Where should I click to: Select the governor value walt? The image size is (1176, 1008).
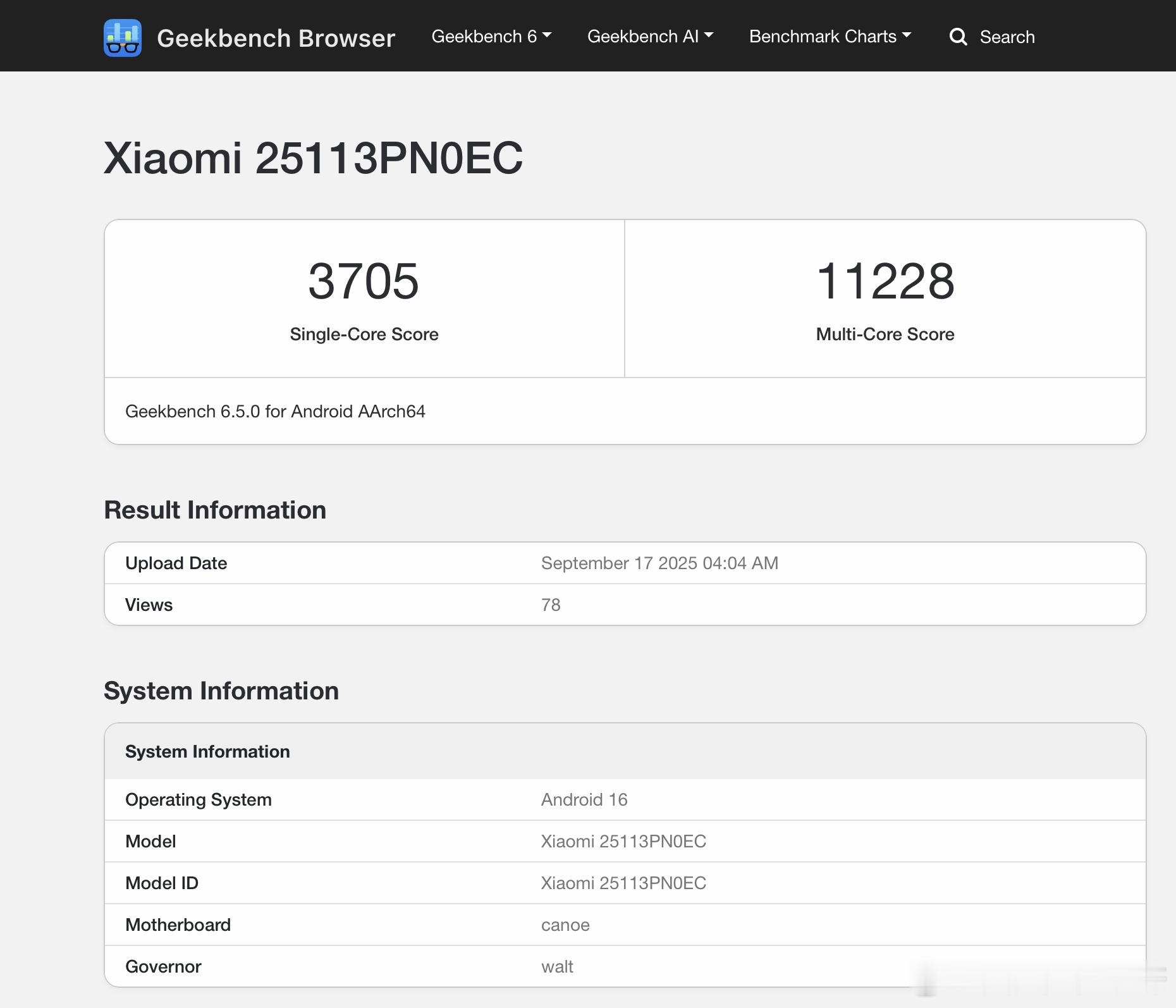coord(557,966)
